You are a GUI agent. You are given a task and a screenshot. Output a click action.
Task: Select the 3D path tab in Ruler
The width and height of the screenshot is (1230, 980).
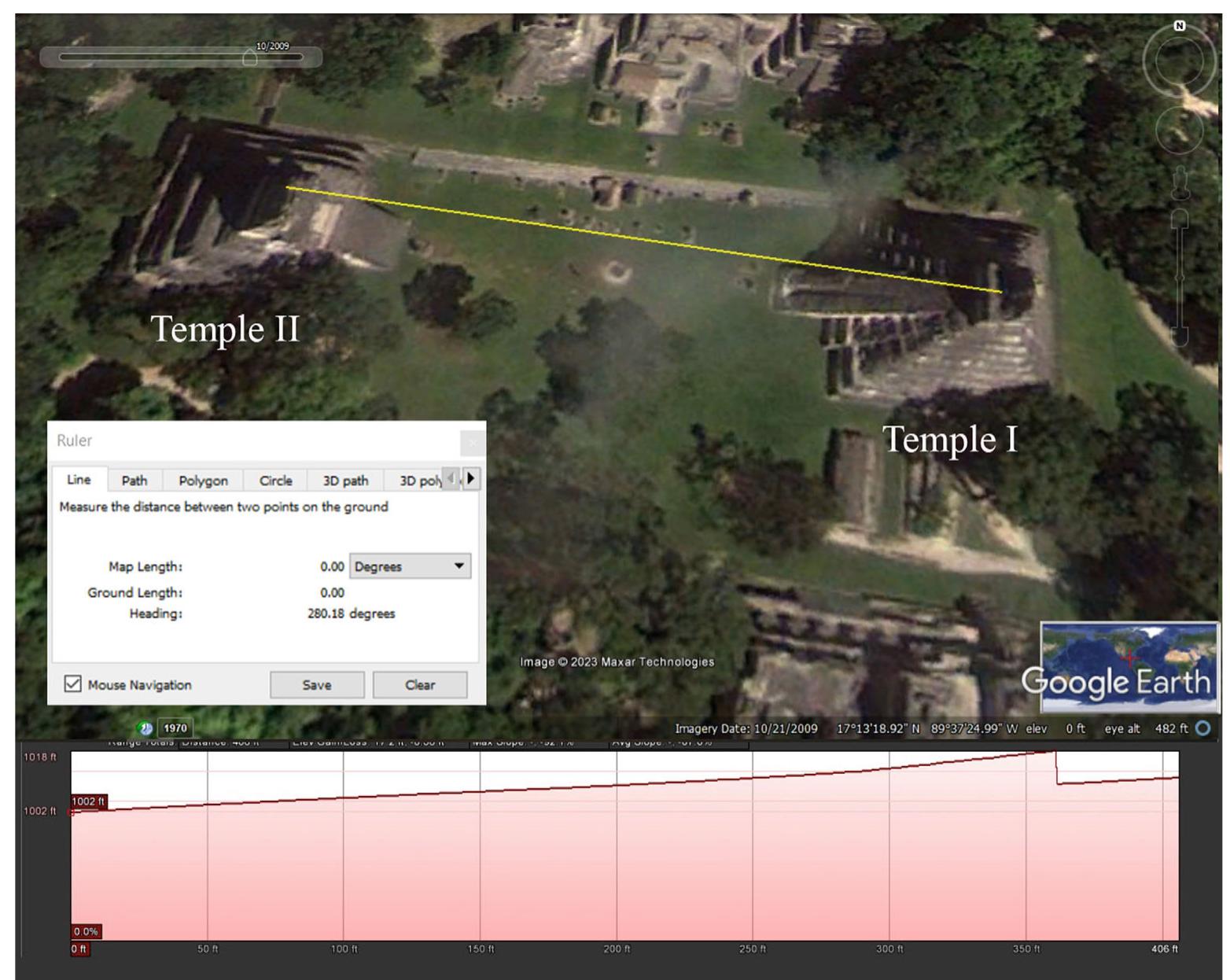click(x=345, y=481)
